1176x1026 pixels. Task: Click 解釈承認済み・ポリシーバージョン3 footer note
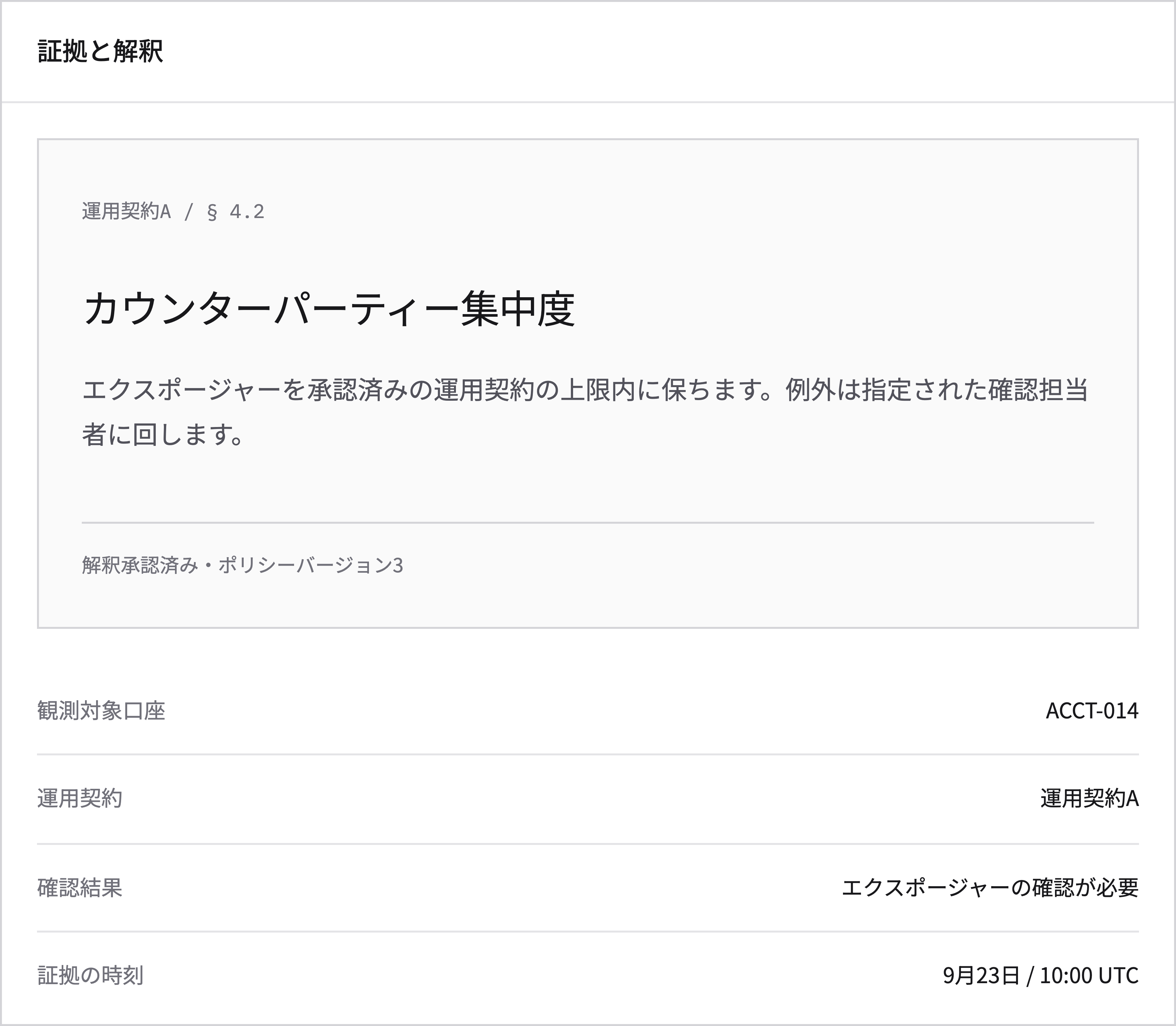pos(243,566)
